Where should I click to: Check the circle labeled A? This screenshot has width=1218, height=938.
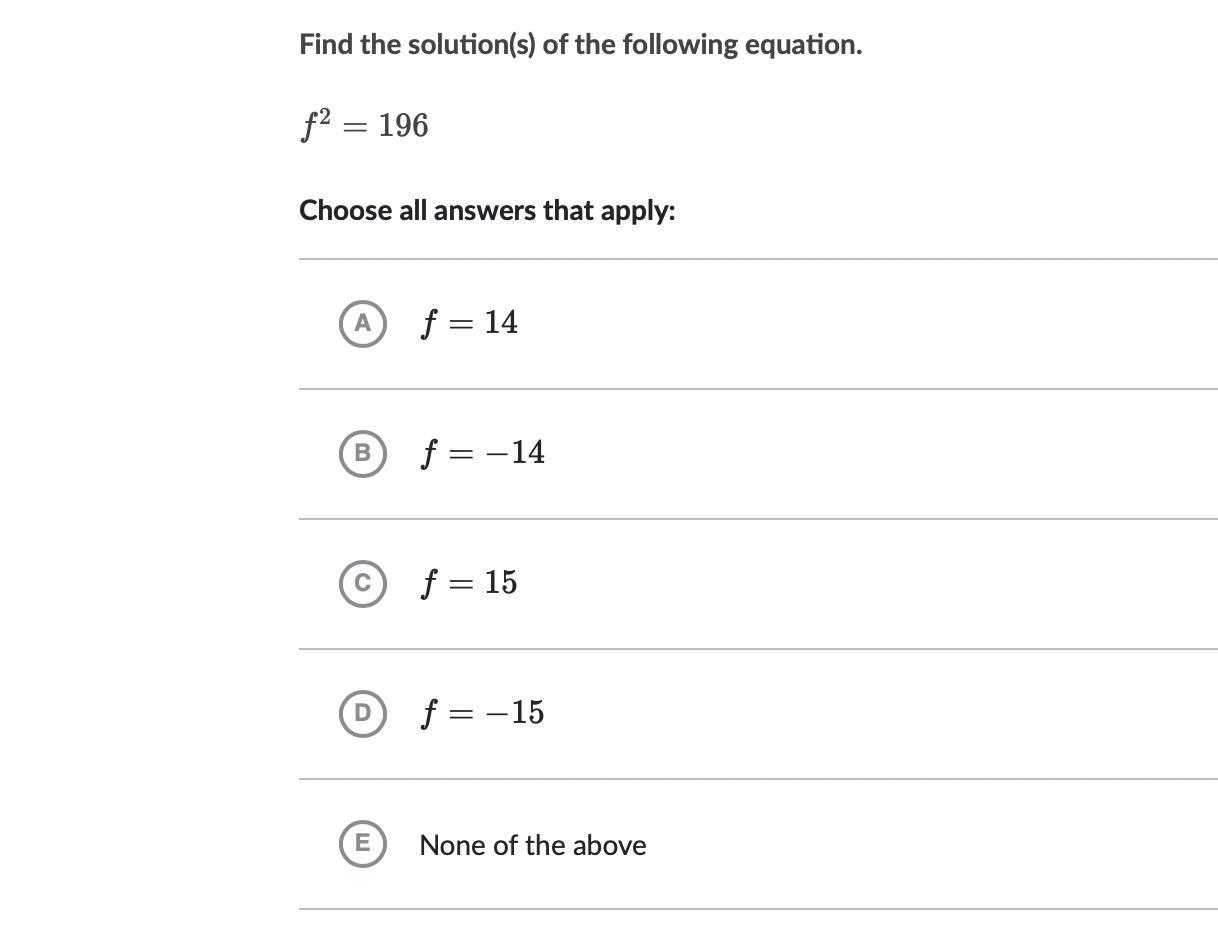[x=362, y=323]
